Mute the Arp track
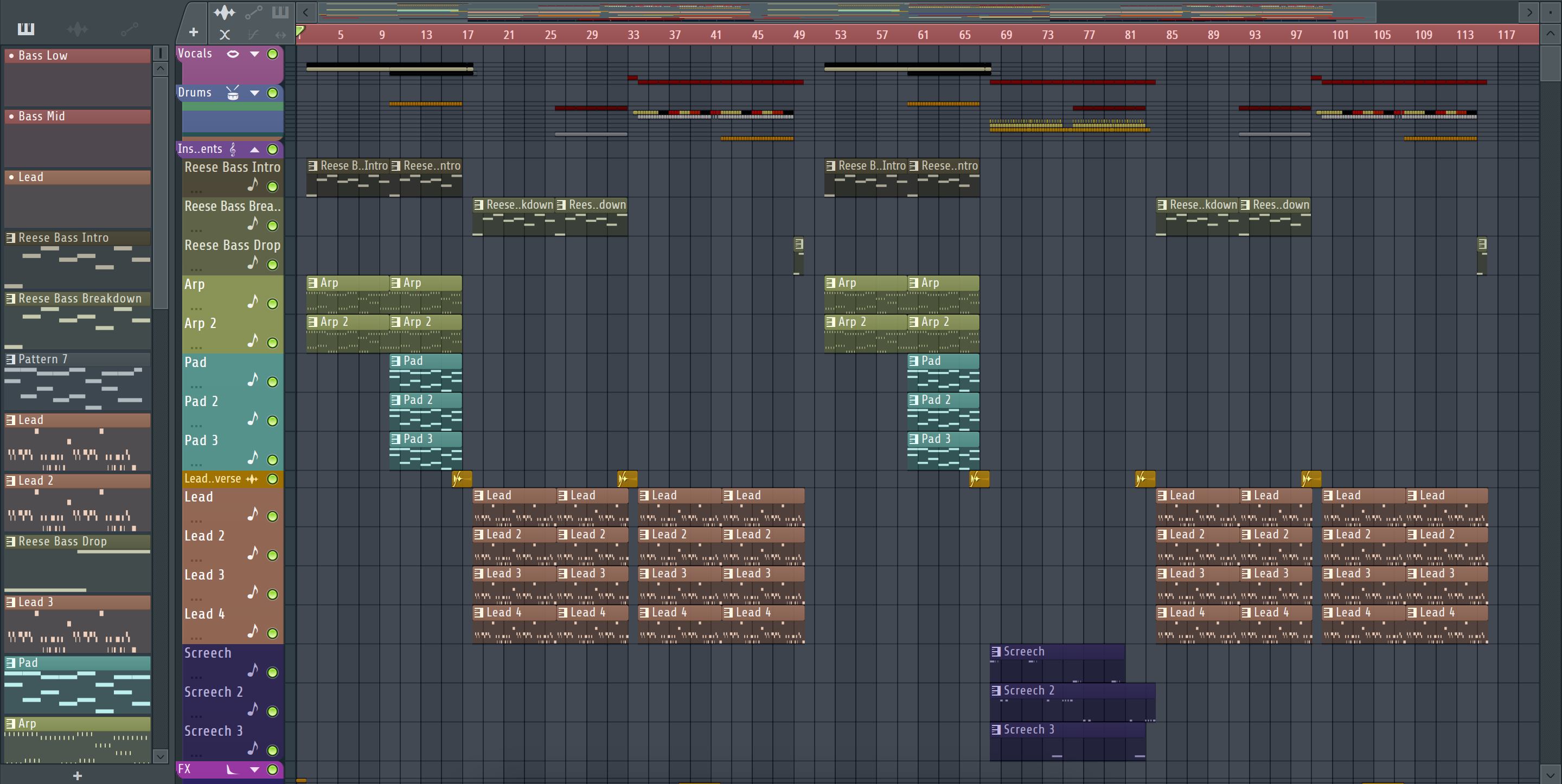The height and width of the screenshot is (784, 1562). pyautogui.click(x=273, y=304)
